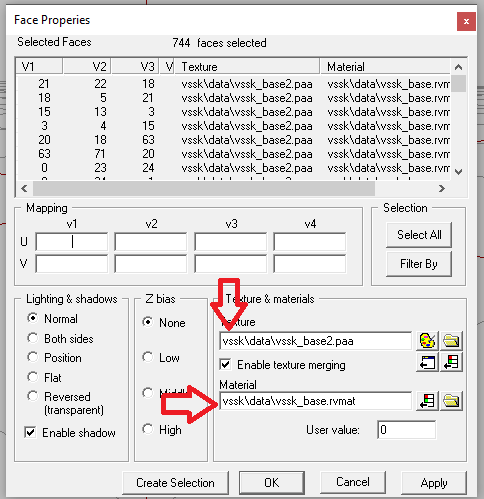
Task: Click the Cancel button
Action: click(x=353, y=482)
